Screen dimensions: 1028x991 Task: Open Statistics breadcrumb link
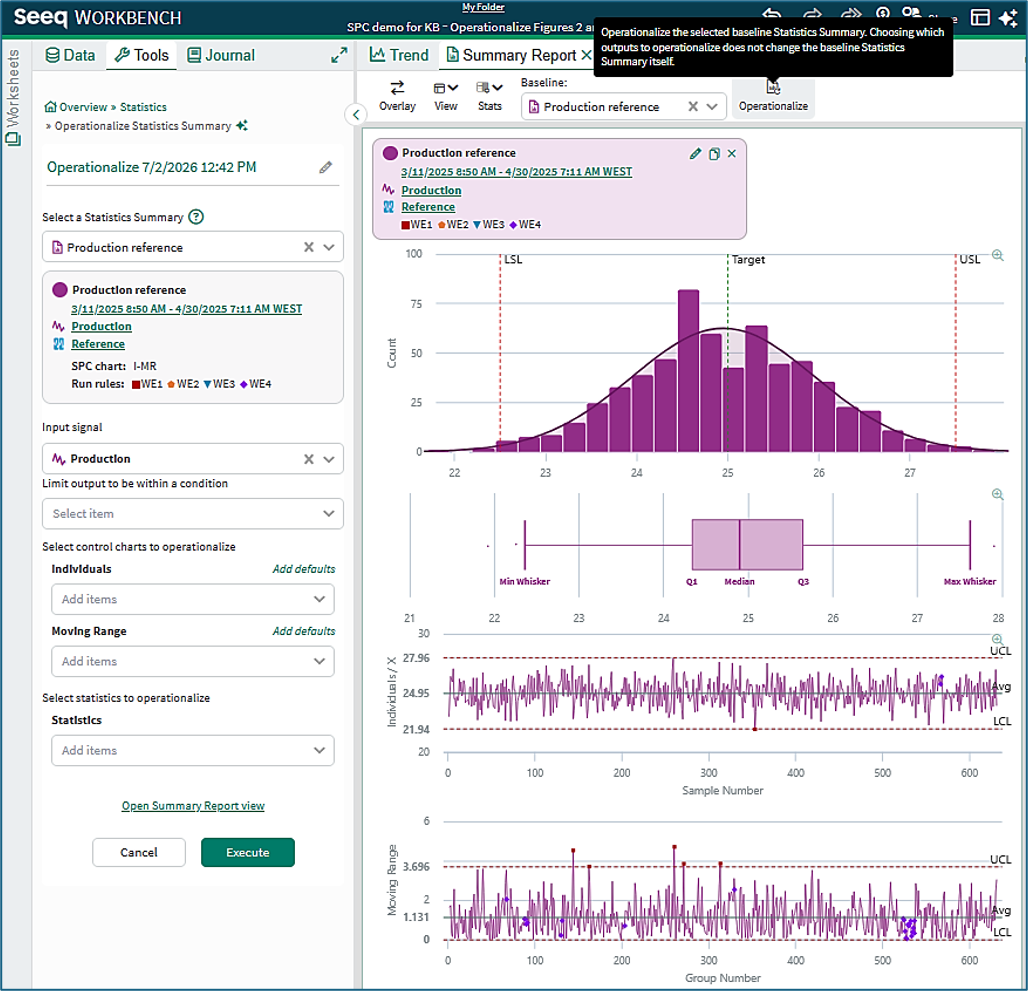(143, 107)
